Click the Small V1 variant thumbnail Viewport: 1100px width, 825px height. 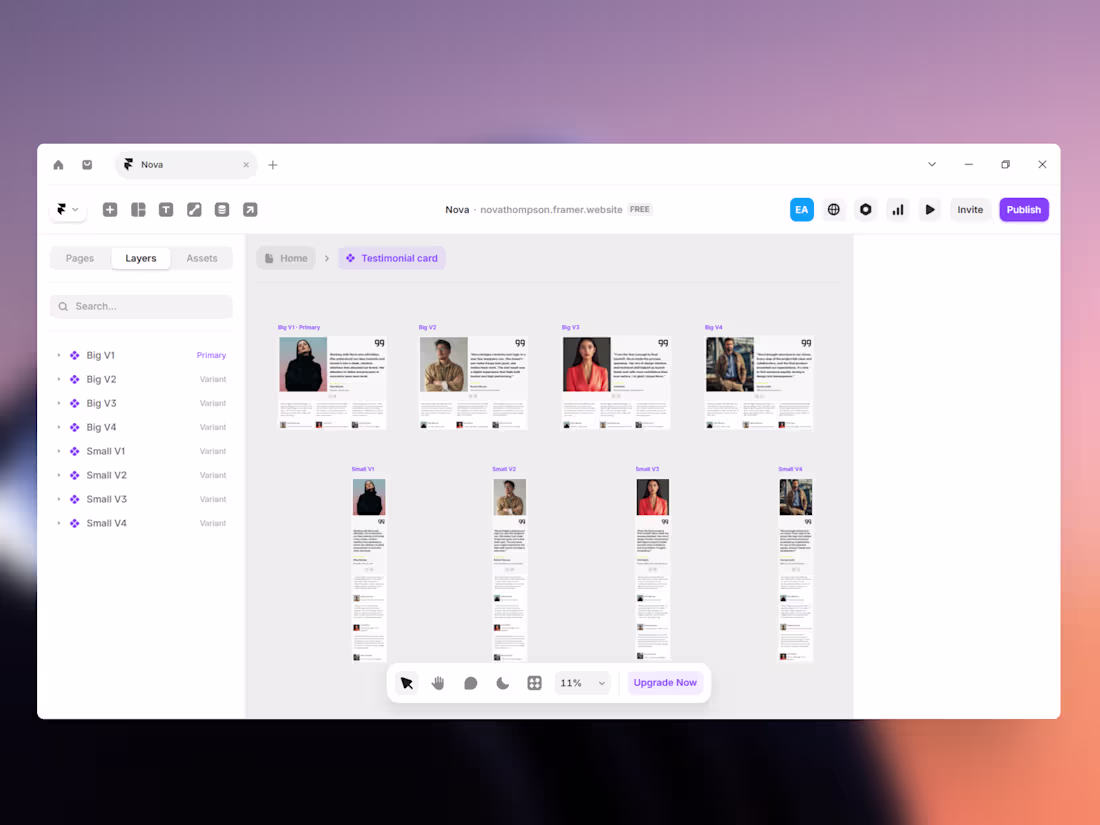(x=369, y=570)
